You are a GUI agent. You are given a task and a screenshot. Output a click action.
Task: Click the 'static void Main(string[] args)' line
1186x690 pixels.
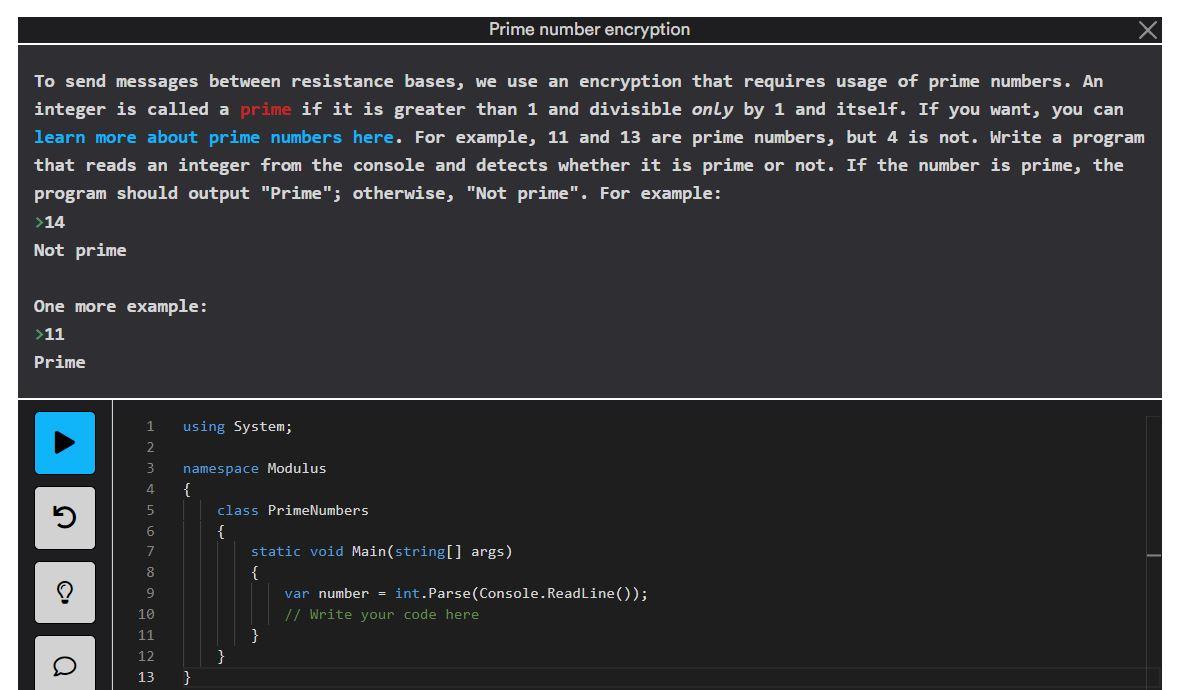pos(381,552)
